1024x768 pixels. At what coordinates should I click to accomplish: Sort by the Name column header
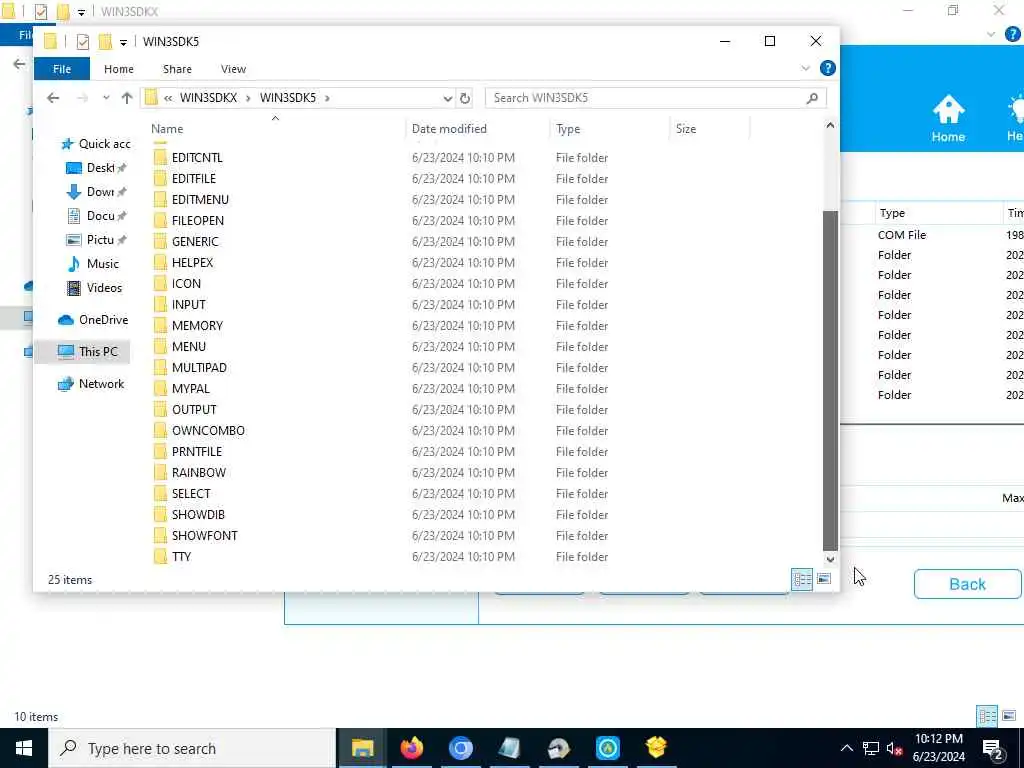coord(167,129)
